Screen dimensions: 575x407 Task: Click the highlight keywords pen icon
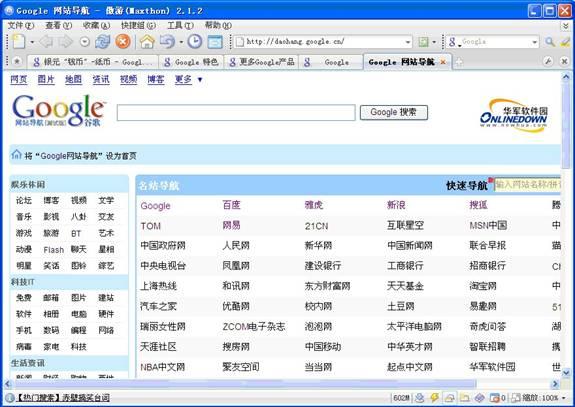[x=565, y=42]
